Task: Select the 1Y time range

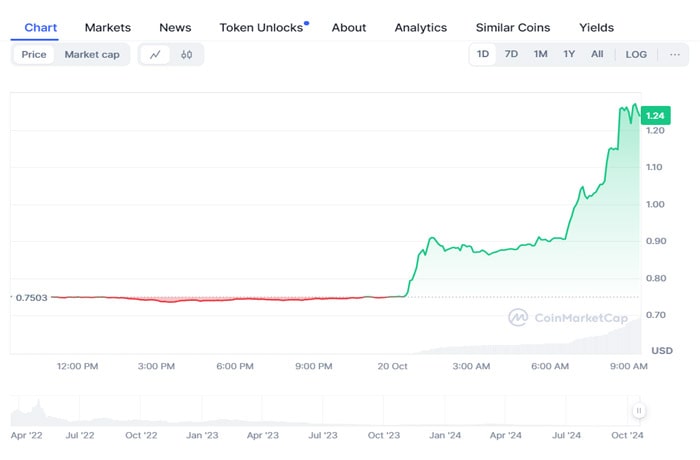Action: [x=569, y=54]
